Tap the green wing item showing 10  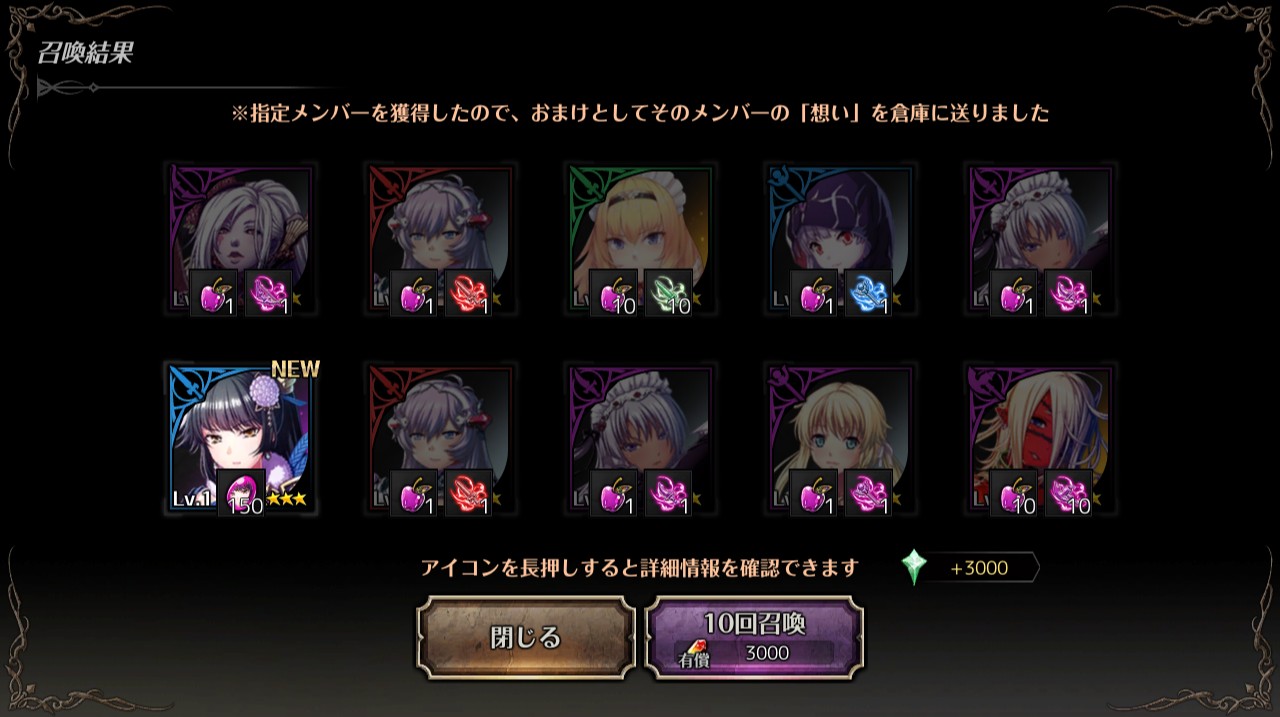tap(668, 293)
